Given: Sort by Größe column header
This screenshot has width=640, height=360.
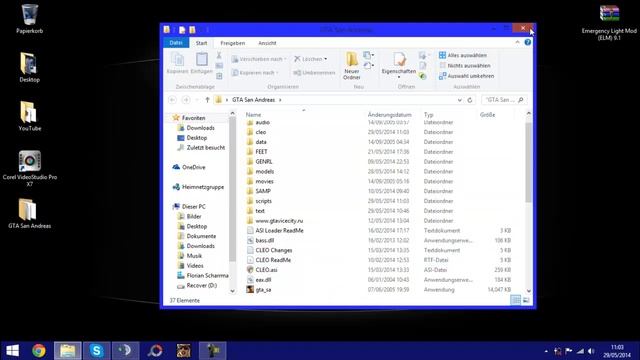Looking at the screenshot, I should point(488,115).
